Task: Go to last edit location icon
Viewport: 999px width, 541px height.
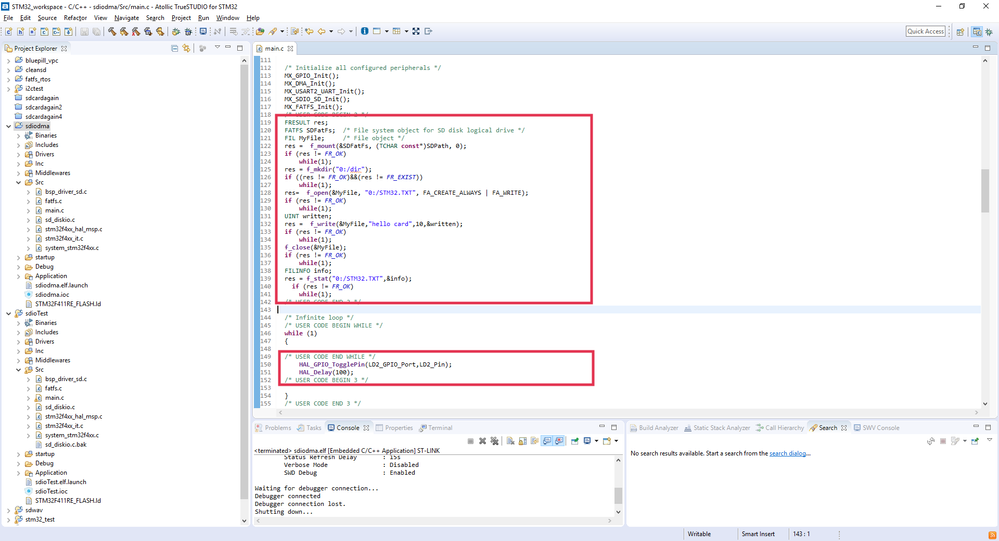Action: [x=309, y=31]
